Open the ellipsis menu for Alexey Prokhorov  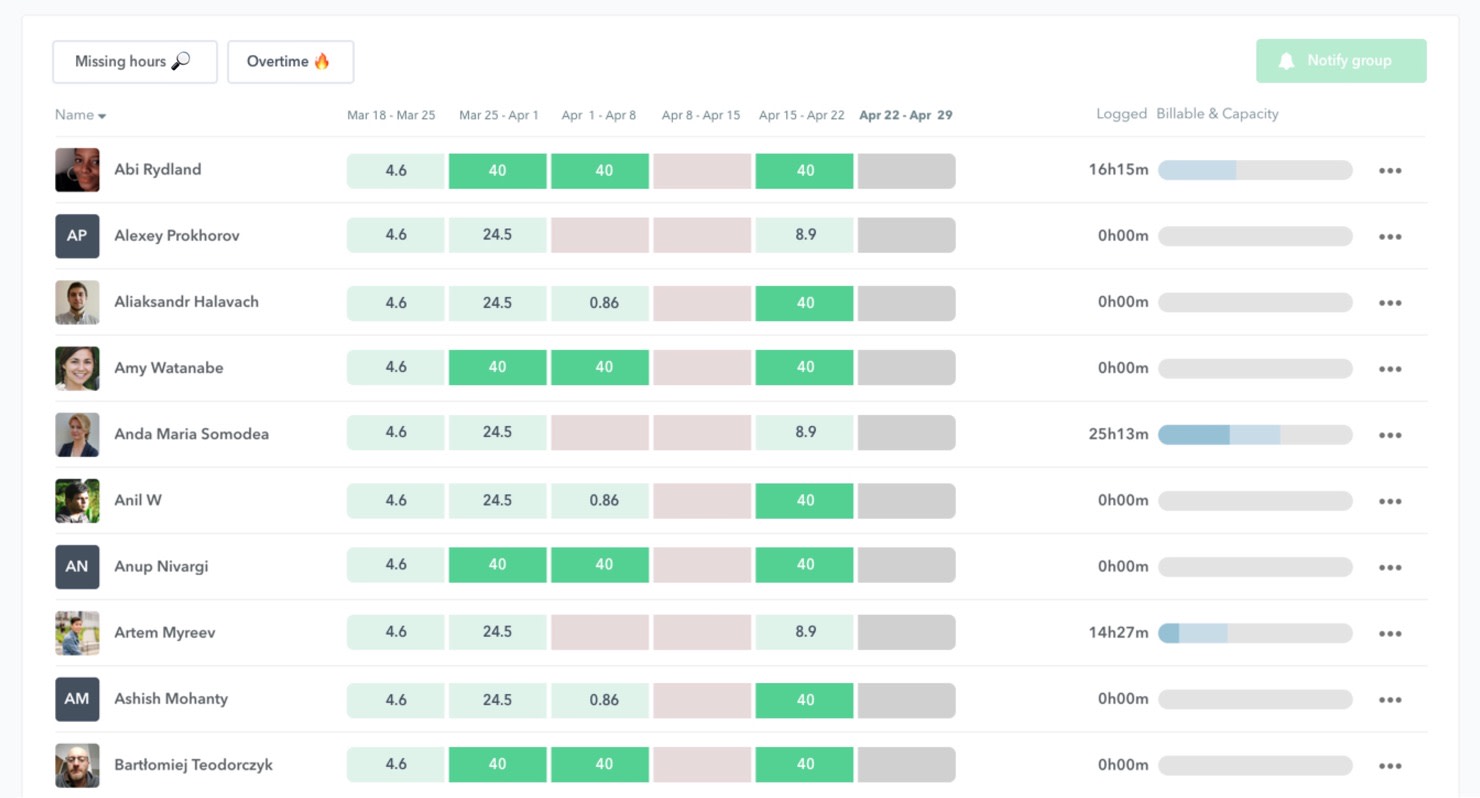coord(1390,236)
